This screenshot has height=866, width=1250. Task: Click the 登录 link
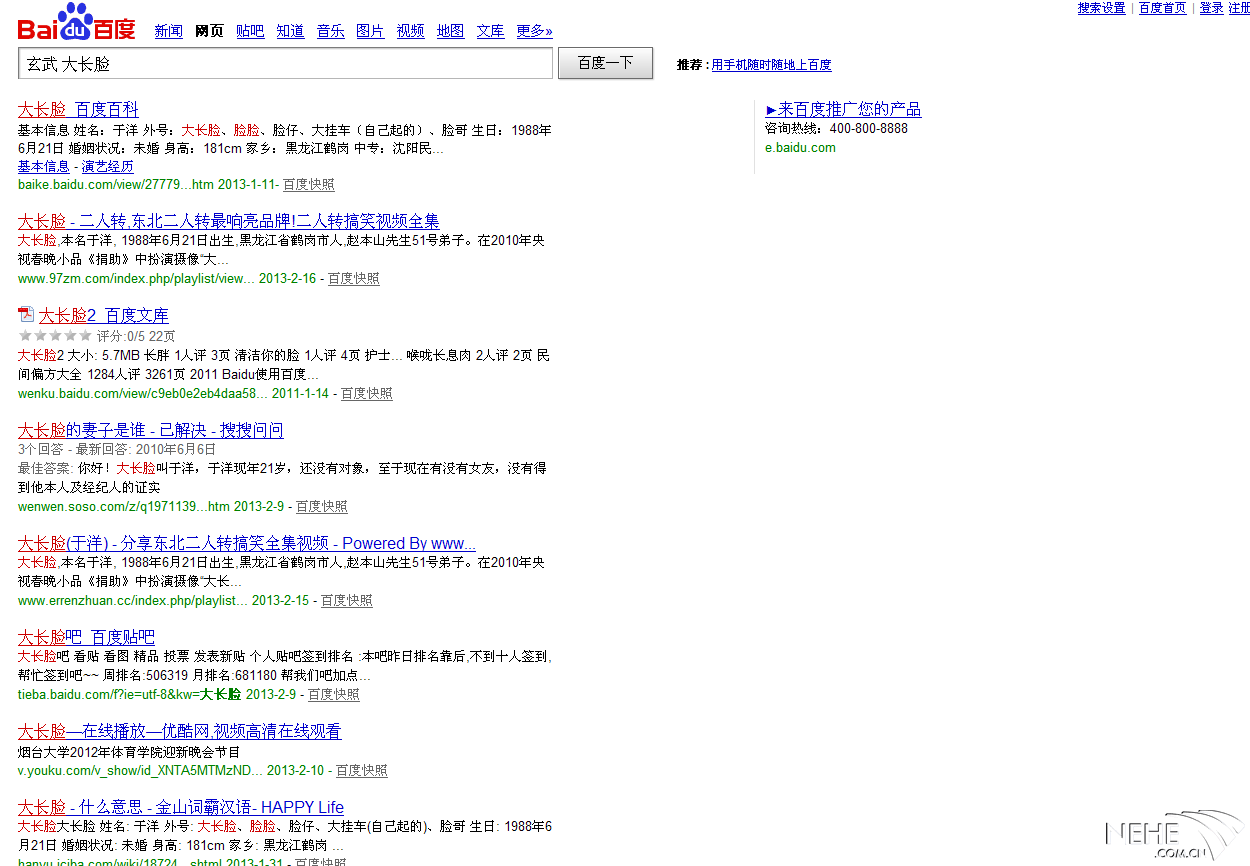coord(1211,8)
